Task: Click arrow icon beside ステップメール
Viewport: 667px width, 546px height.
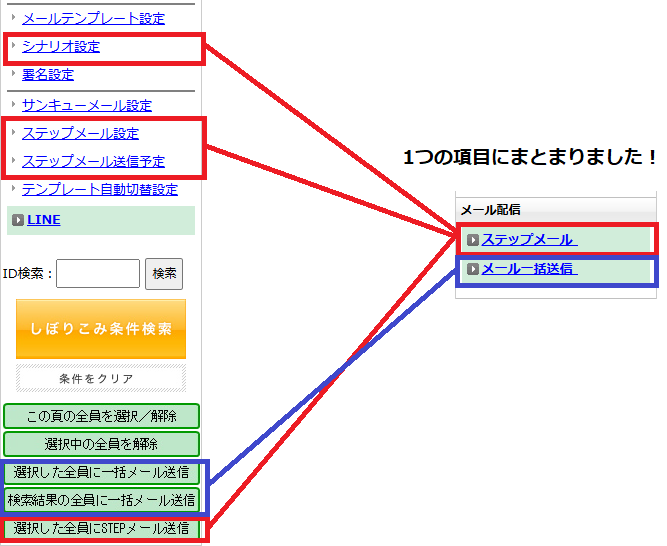Action: pyautogui.click(x=473, y=240)
